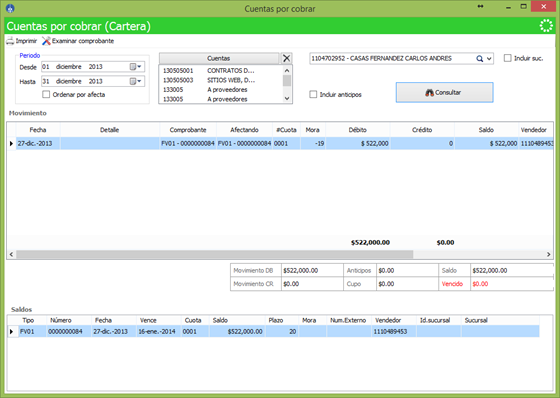This screenshot has width=560, height=398.
Task: Expand the customer dropdown arrow
Action: [489, 59]
